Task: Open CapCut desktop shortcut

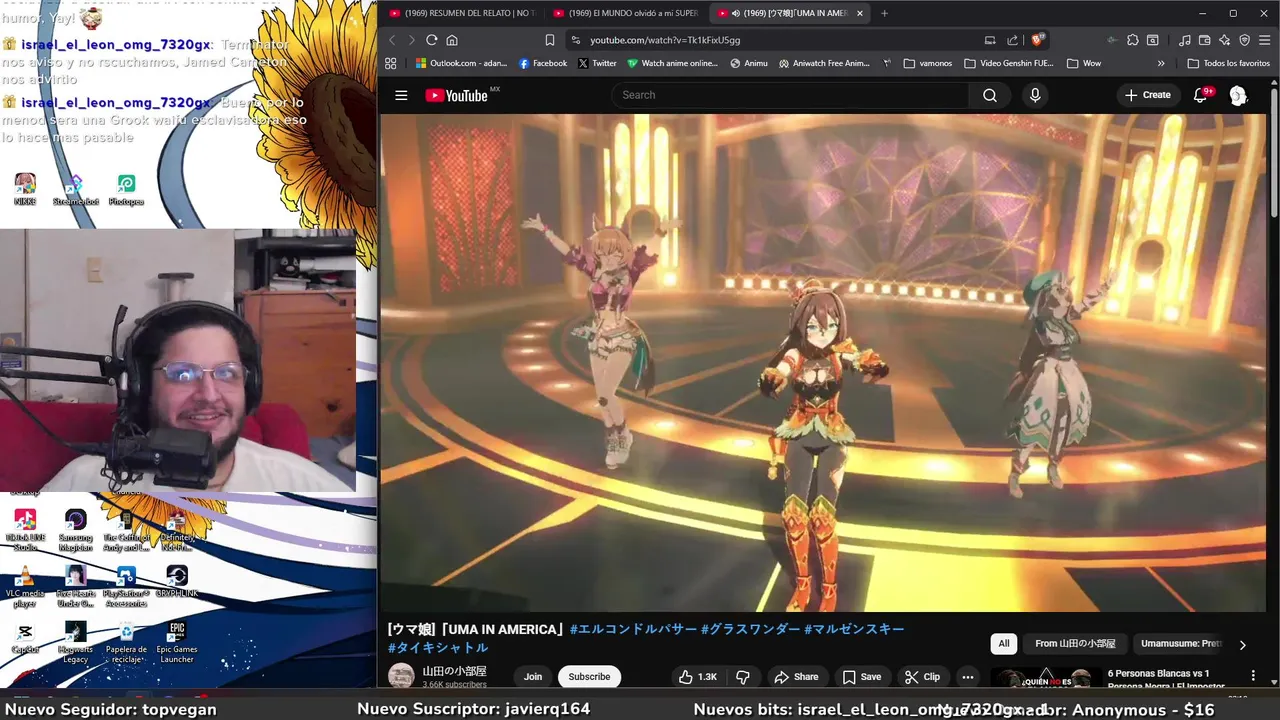Action: click(x=25, y=637)
